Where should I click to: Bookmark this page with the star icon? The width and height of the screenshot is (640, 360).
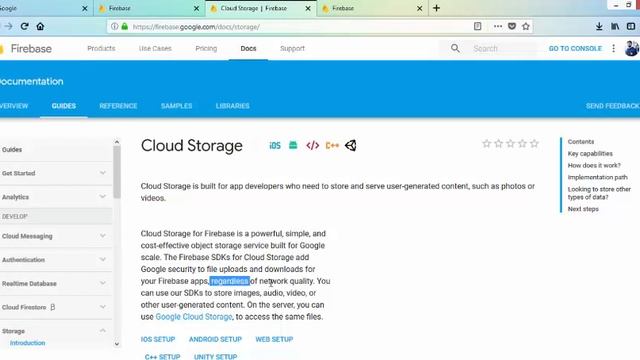click(x=526, y=27)
